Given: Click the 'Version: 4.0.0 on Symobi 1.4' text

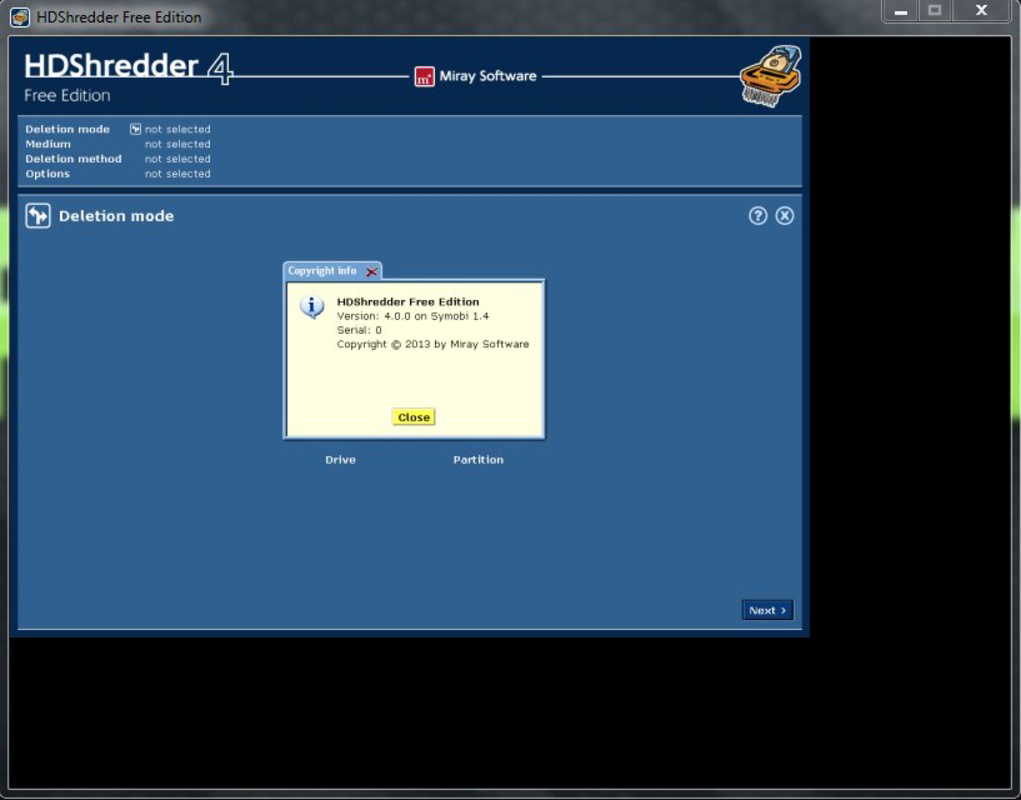Looking at the screenshot, I should (x=413, y=316).
